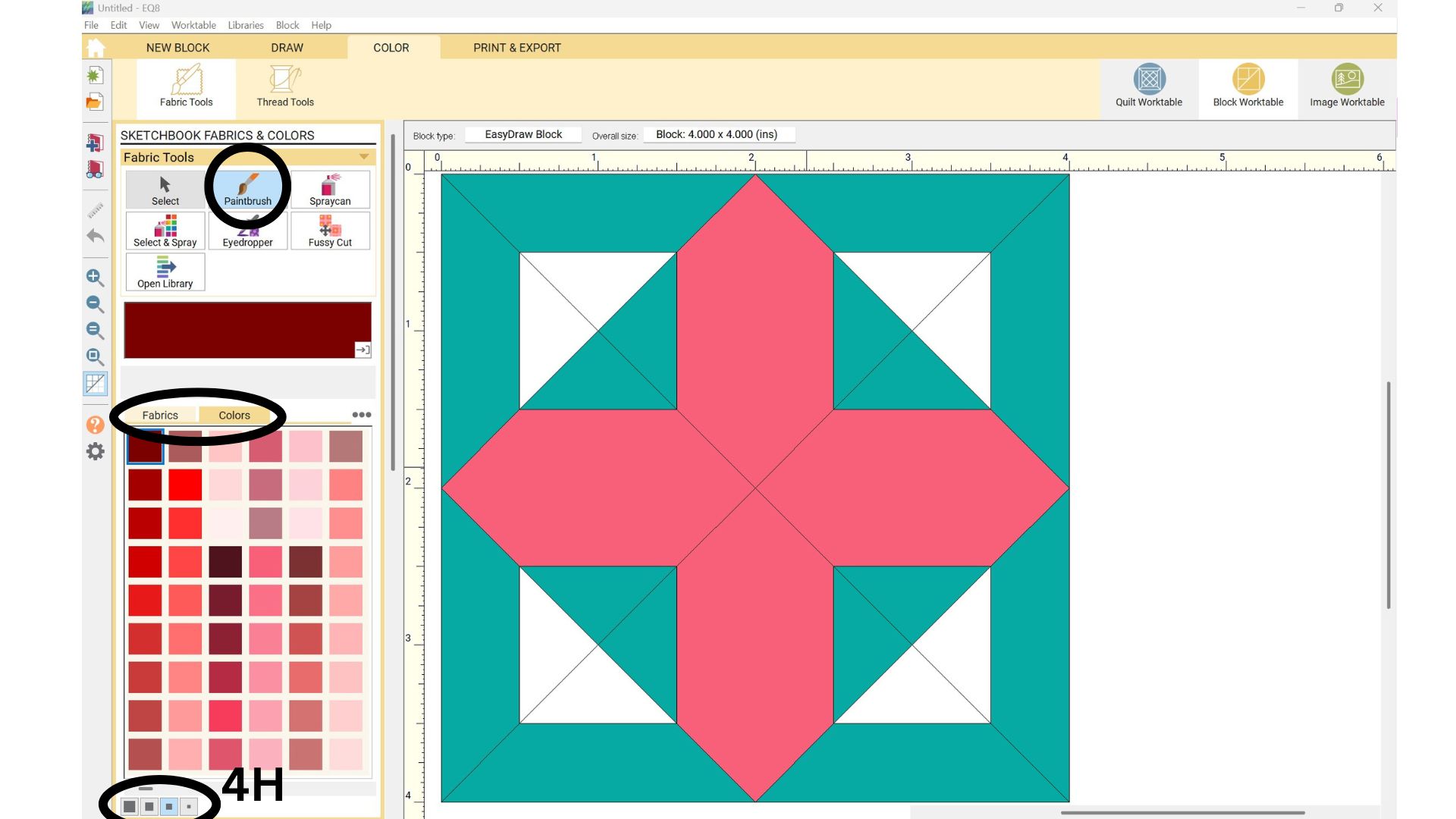Select the Paintbrush tool
This screenshot has width=1456, height=819.
[x=247, y=190]
